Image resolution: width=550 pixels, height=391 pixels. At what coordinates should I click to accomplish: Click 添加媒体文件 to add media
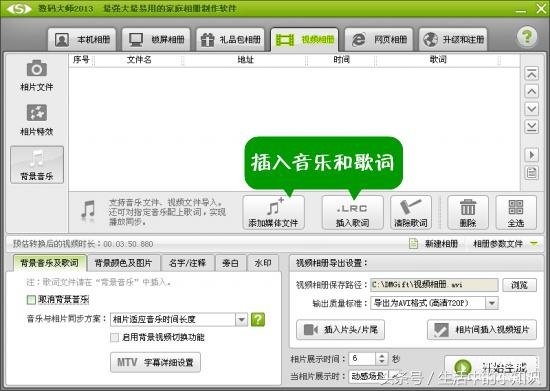click(273, 213)
